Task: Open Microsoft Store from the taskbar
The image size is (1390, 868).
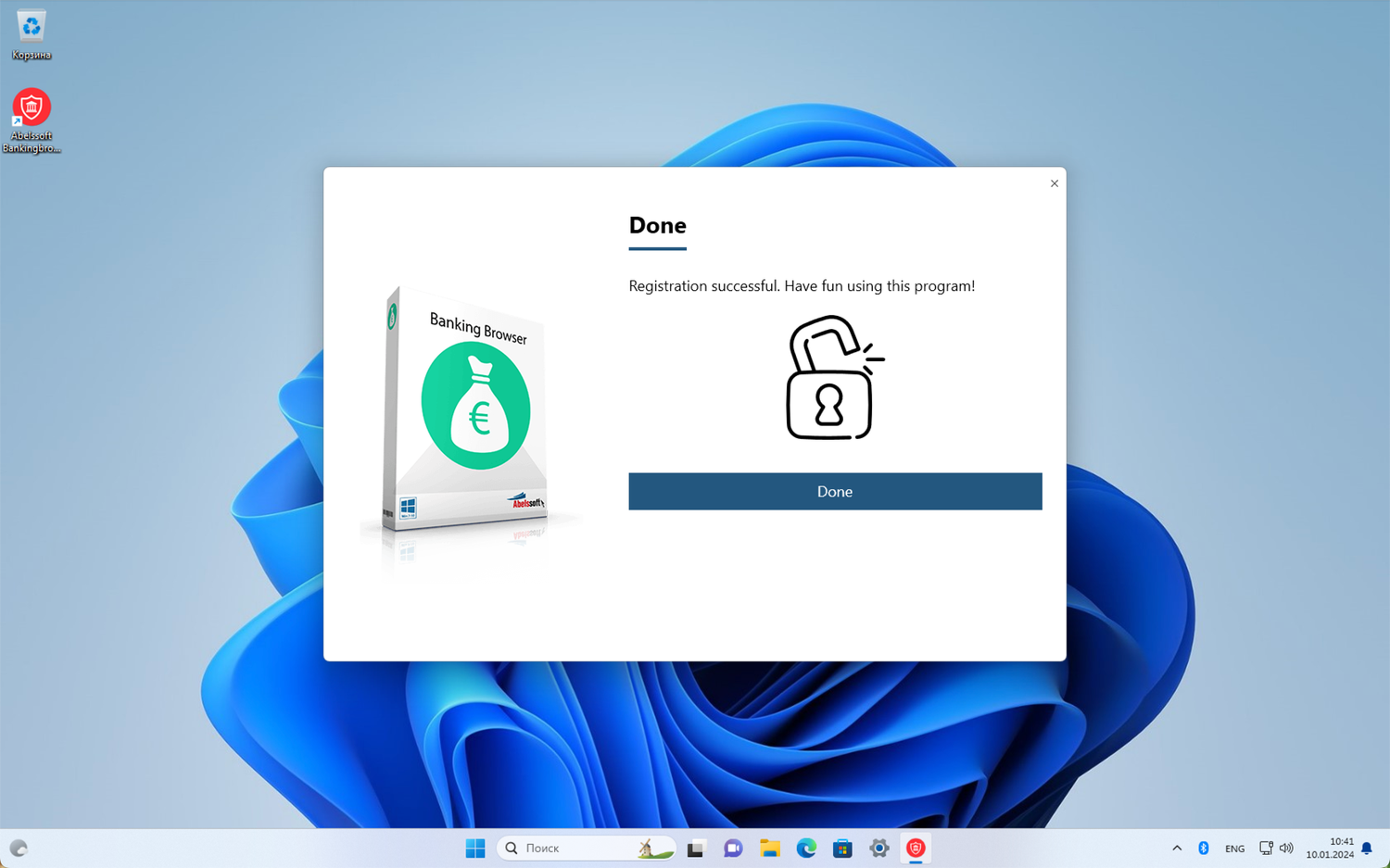Action: 842,848
